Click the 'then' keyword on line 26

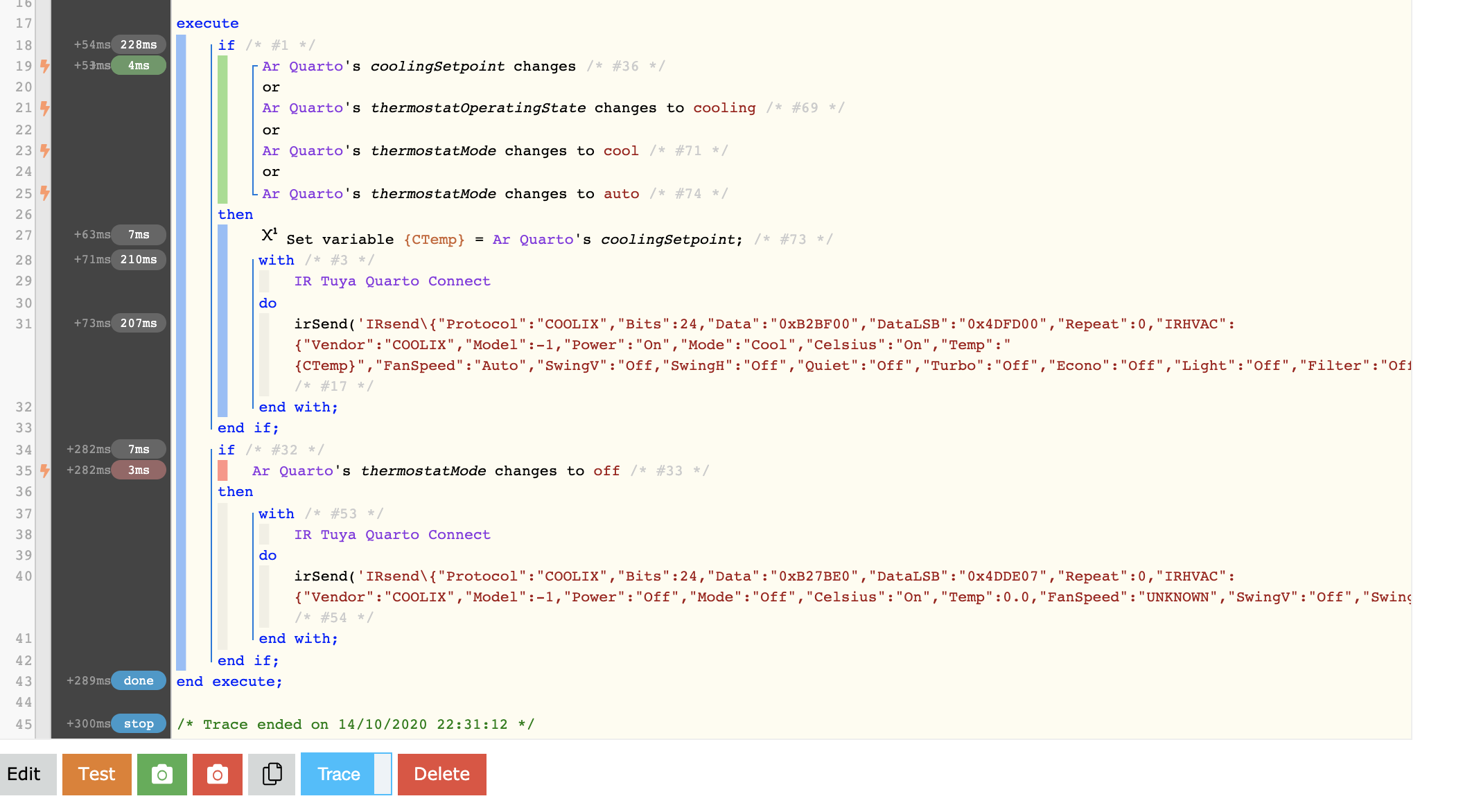(x=236, y=214)
